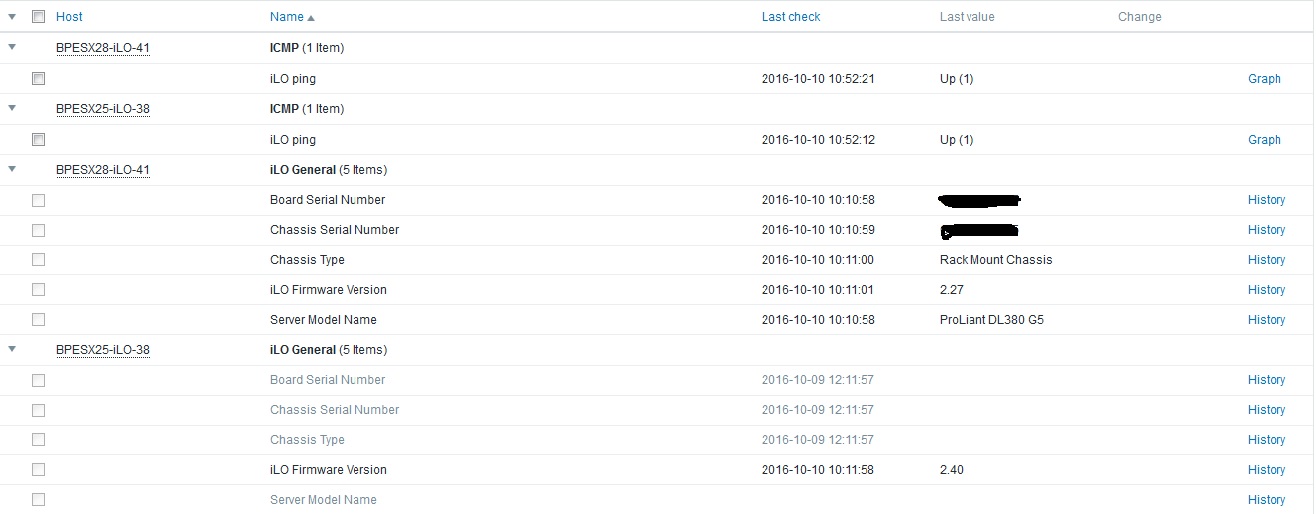View History for RackMount Chassis type
This screenshot has height=514, width=1316.
click(x=1266, y=260)
